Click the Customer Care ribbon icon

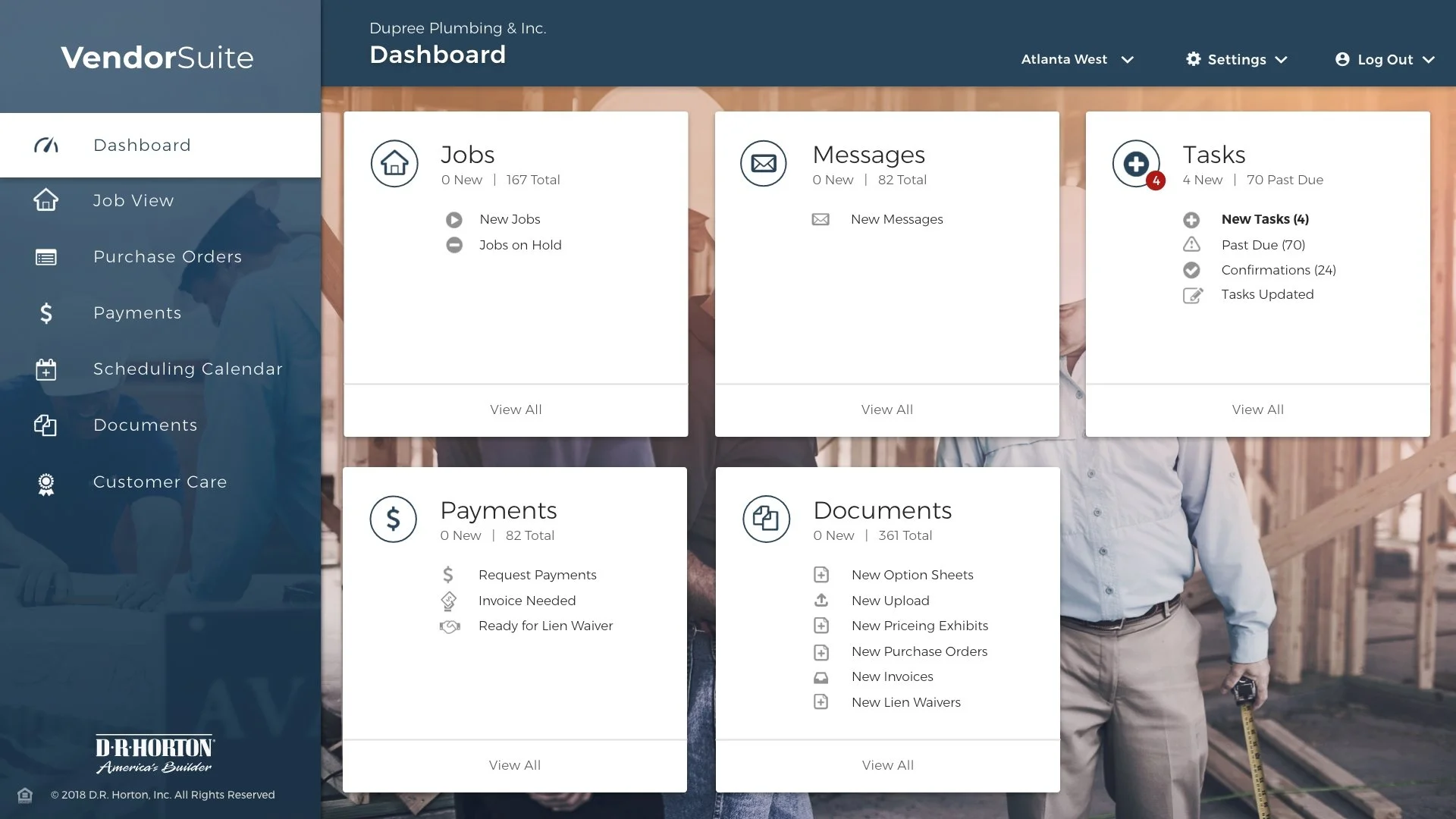click(46, 483)
